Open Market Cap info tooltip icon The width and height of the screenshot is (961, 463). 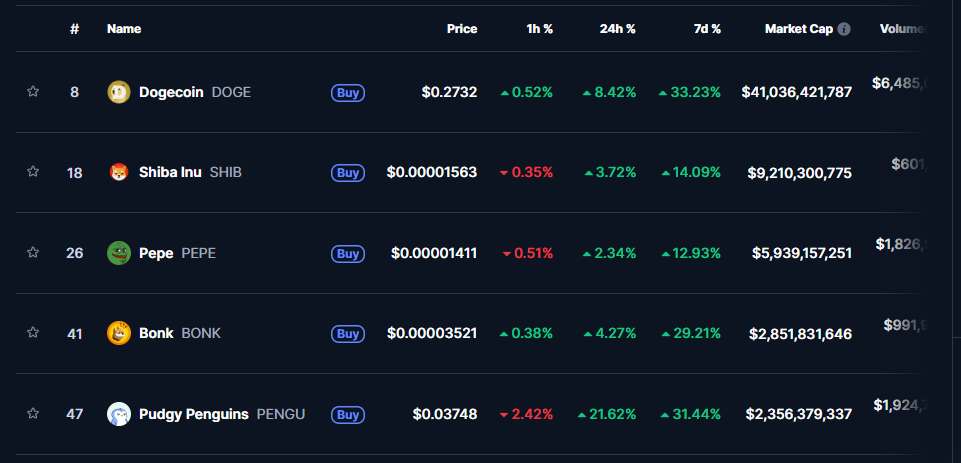pos(845,29)
